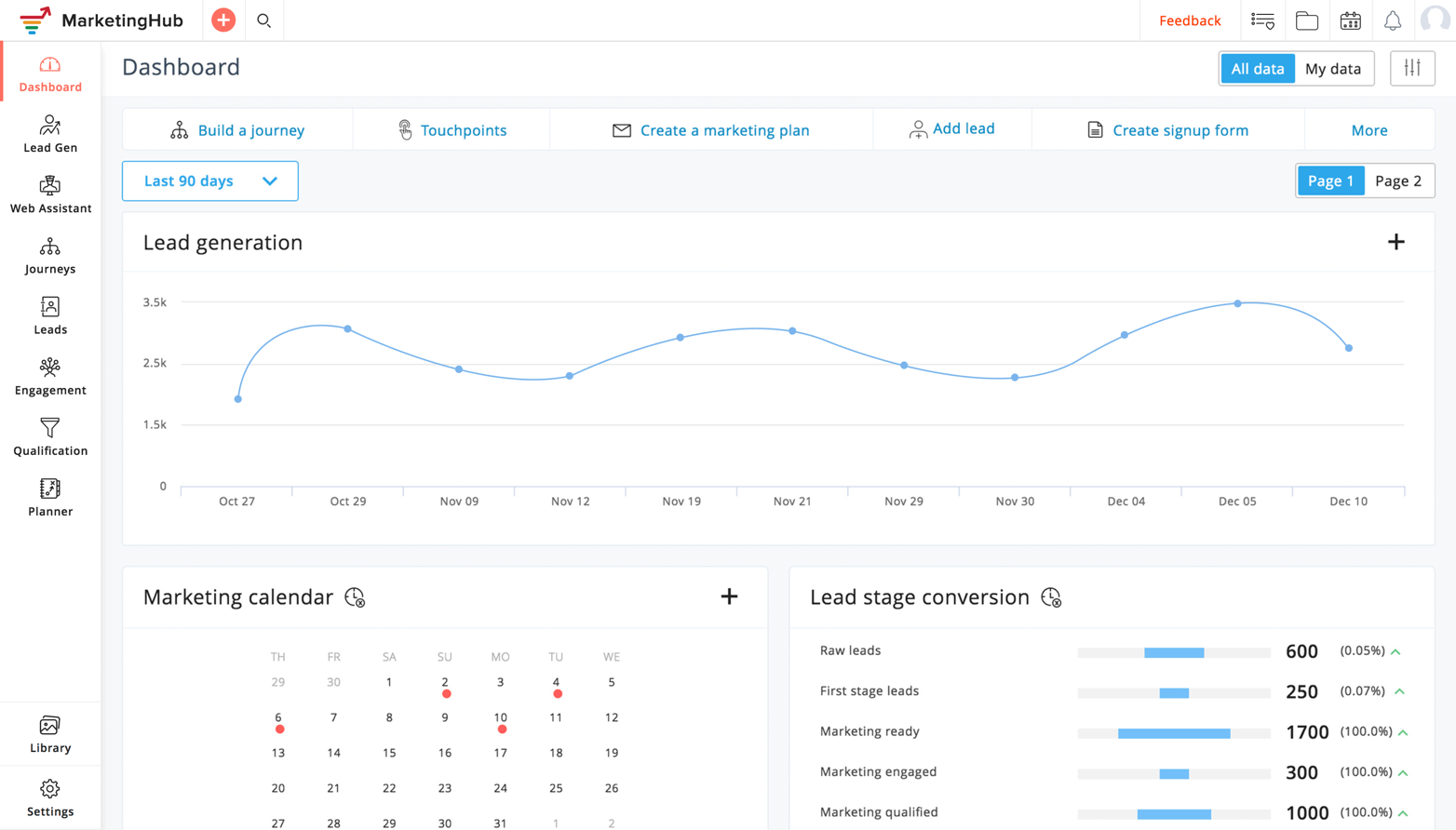Open the calendar icon in header

[x=1351, y=20]
